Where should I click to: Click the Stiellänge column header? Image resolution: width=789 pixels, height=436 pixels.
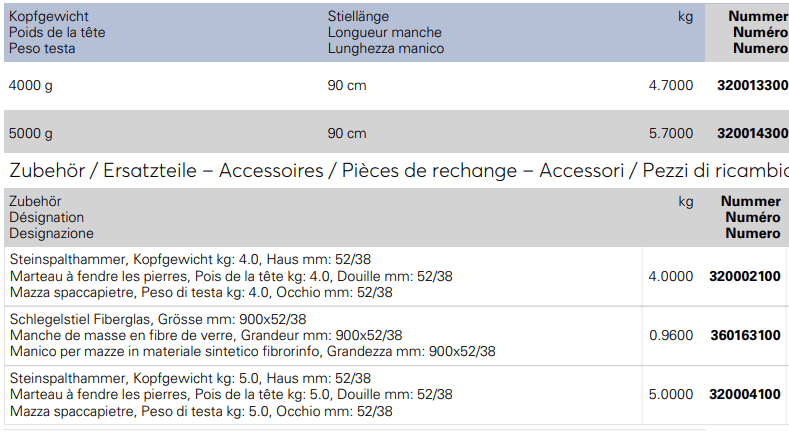(x=385, y=32)
